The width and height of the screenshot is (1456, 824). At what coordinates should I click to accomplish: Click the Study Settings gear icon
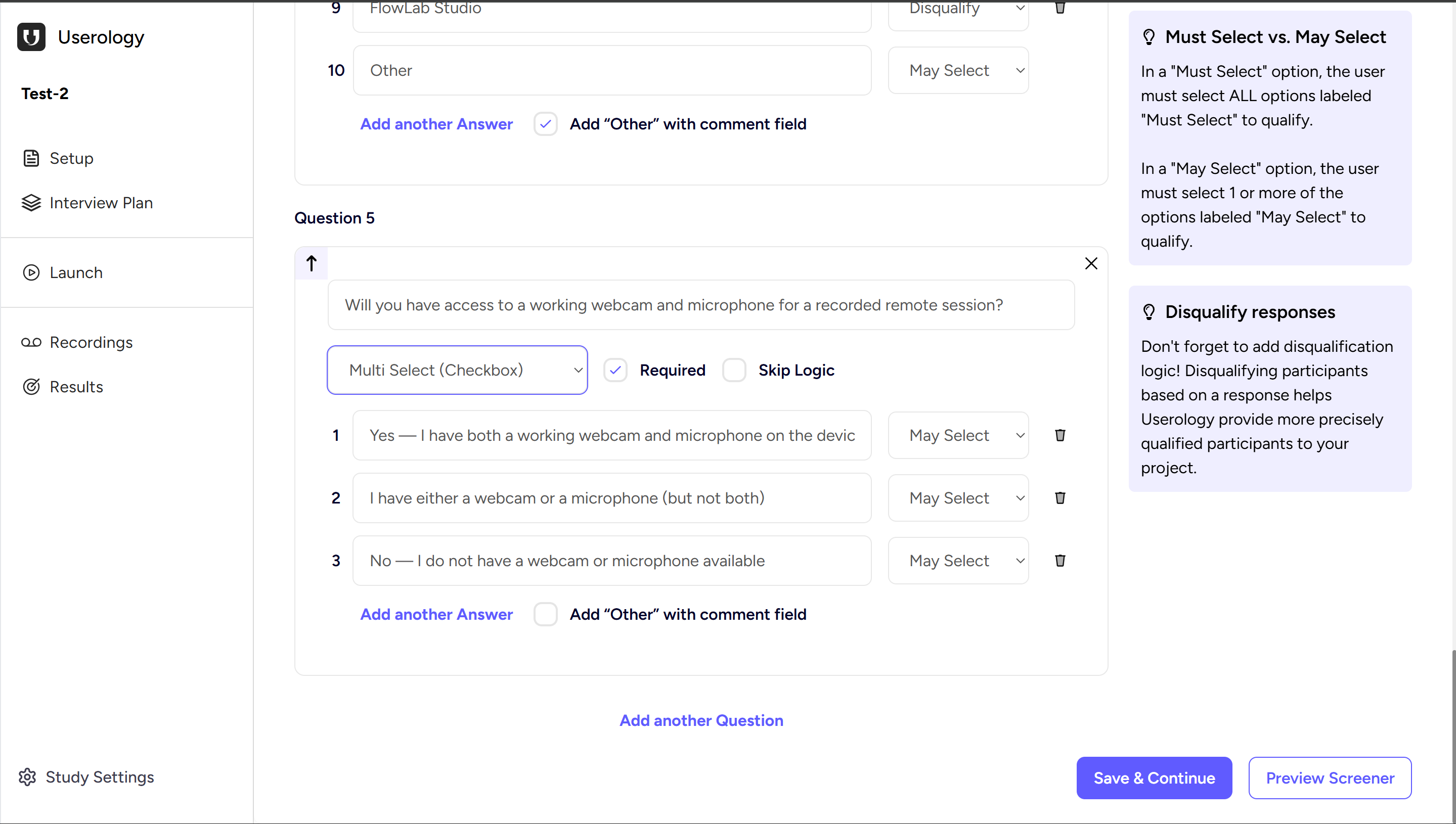27,777
